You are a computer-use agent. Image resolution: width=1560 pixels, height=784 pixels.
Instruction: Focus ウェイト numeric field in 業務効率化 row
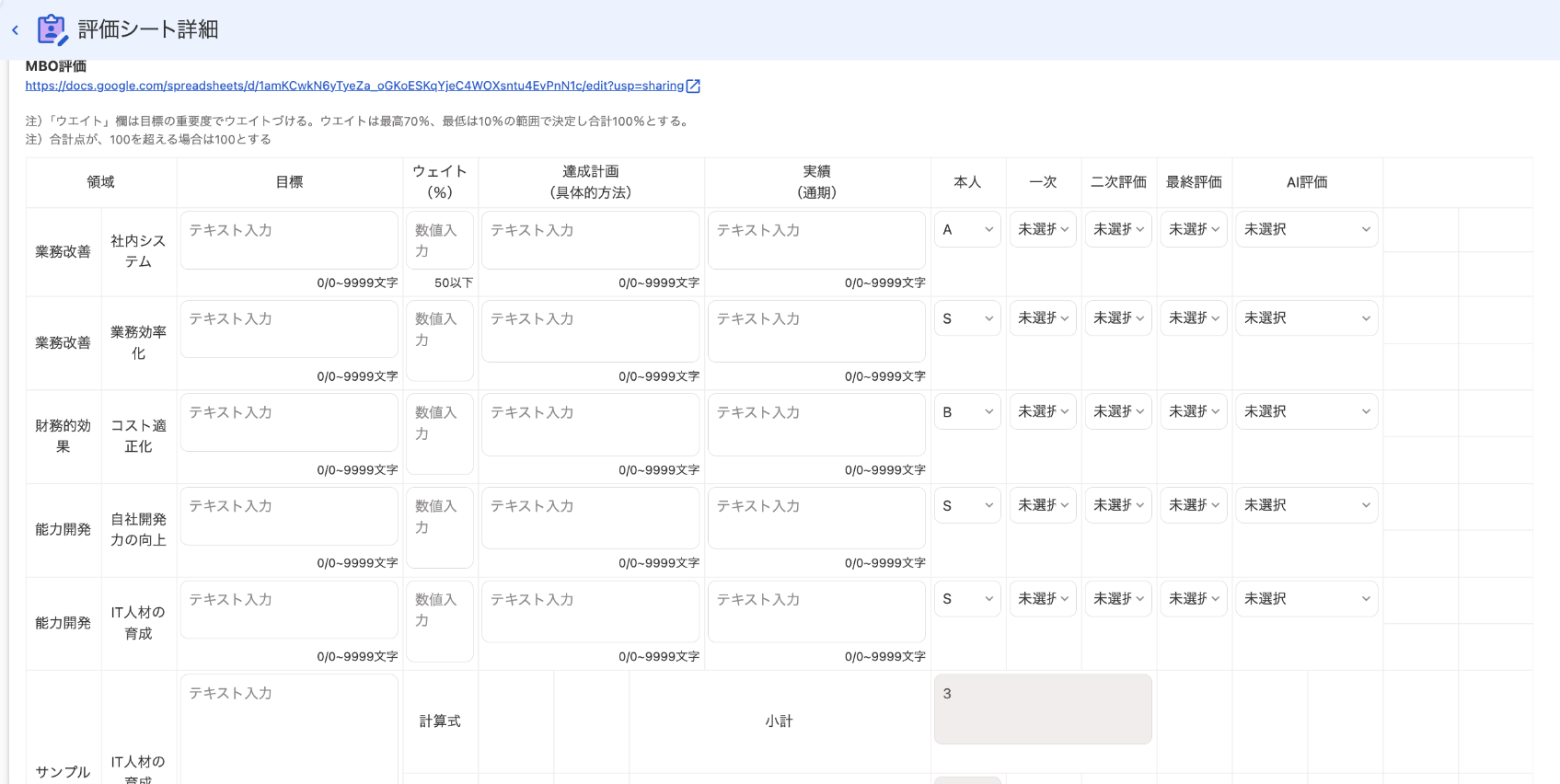pyautogui.click(x=440, y=340)
